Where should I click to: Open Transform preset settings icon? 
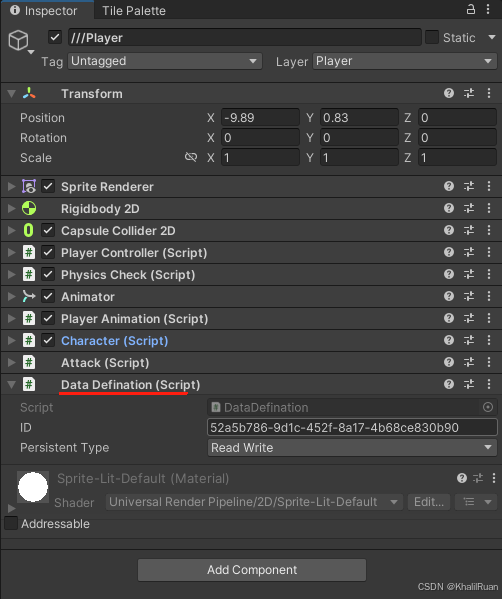tap(469, 93)
